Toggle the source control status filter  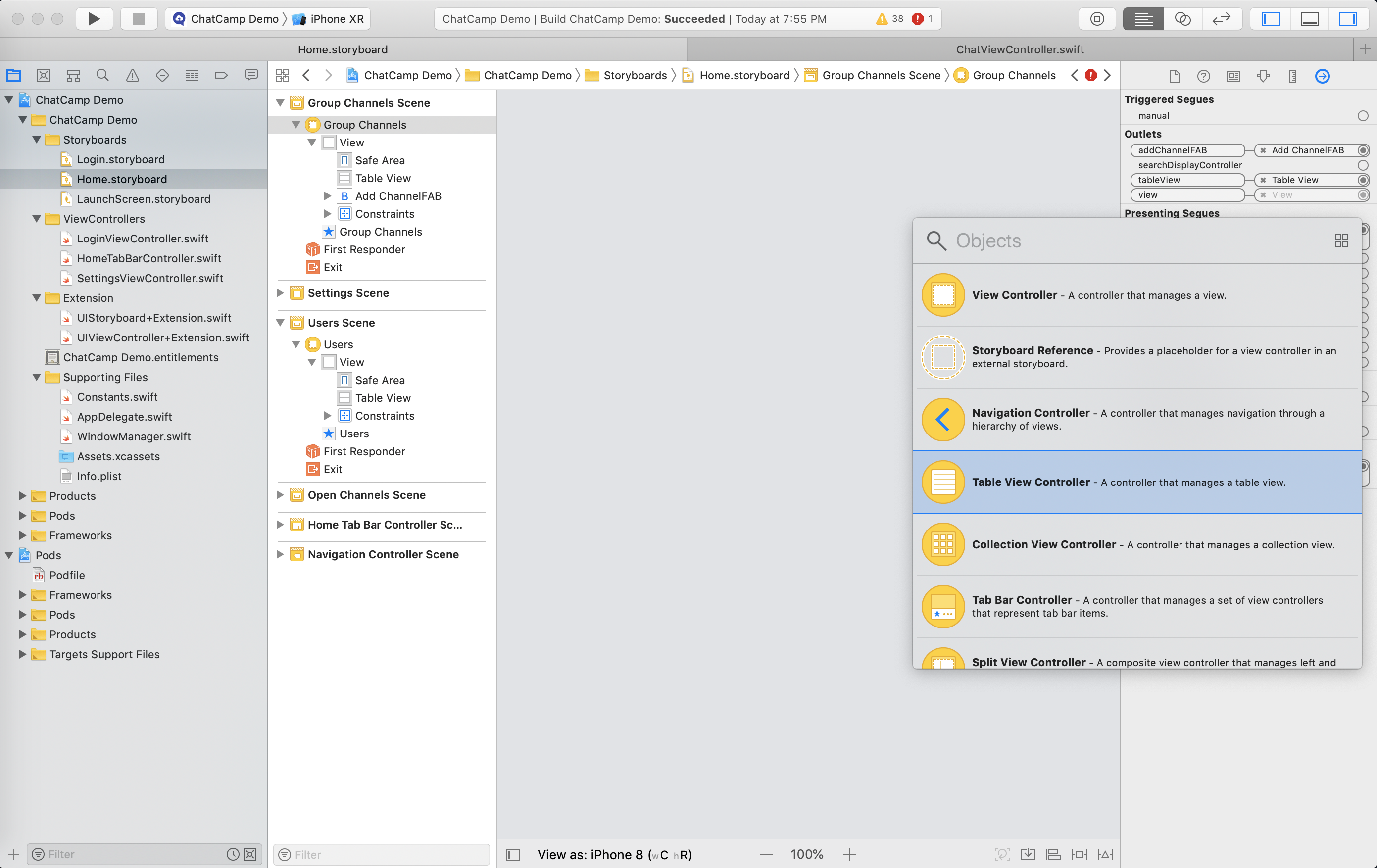[x=250, y=854]
